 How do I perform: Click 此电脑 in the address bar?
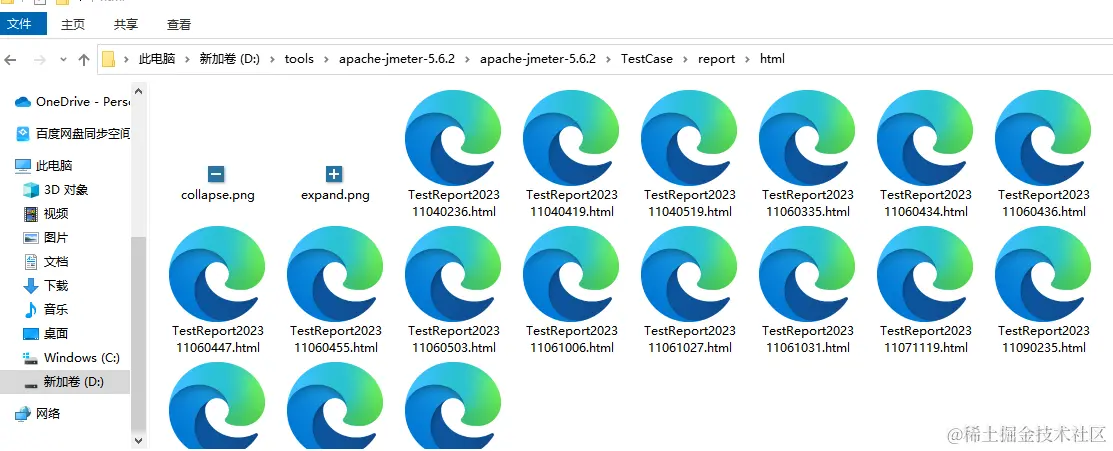(157, 59)
